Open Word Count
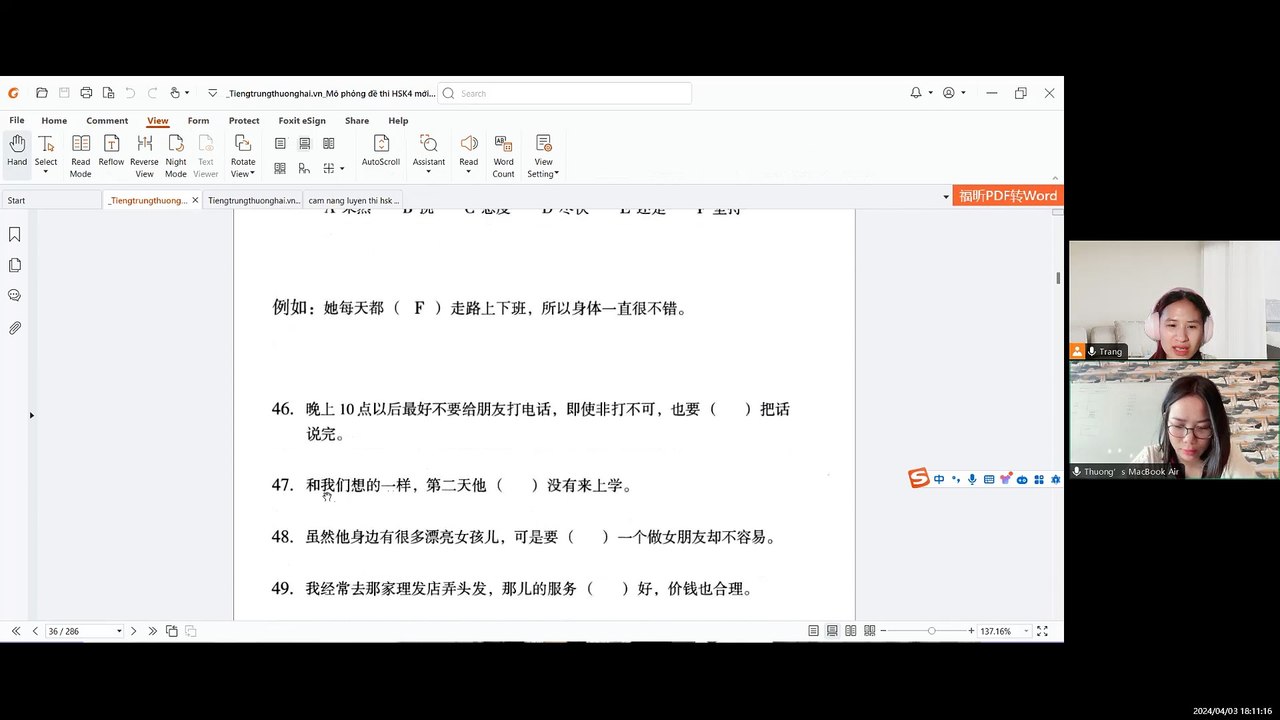This screenshot has height=720, width=1280. 503,155
